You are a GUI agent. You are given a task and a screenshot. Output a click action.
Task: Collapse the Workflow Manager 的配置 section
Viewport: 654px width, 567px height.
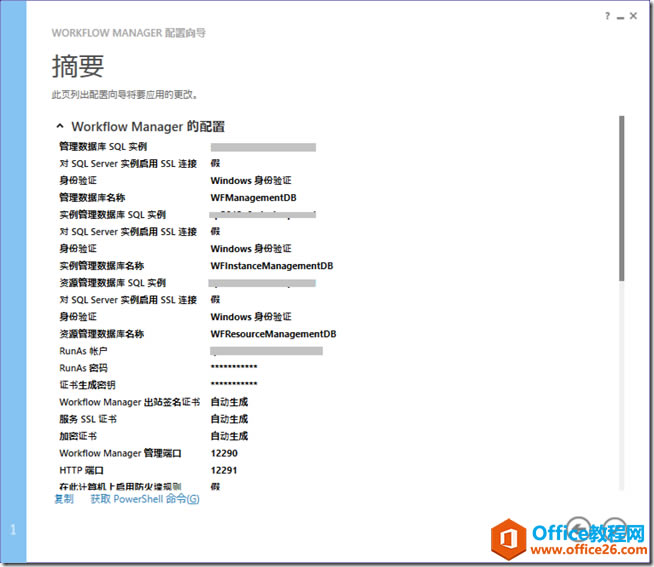pos(60,126)
